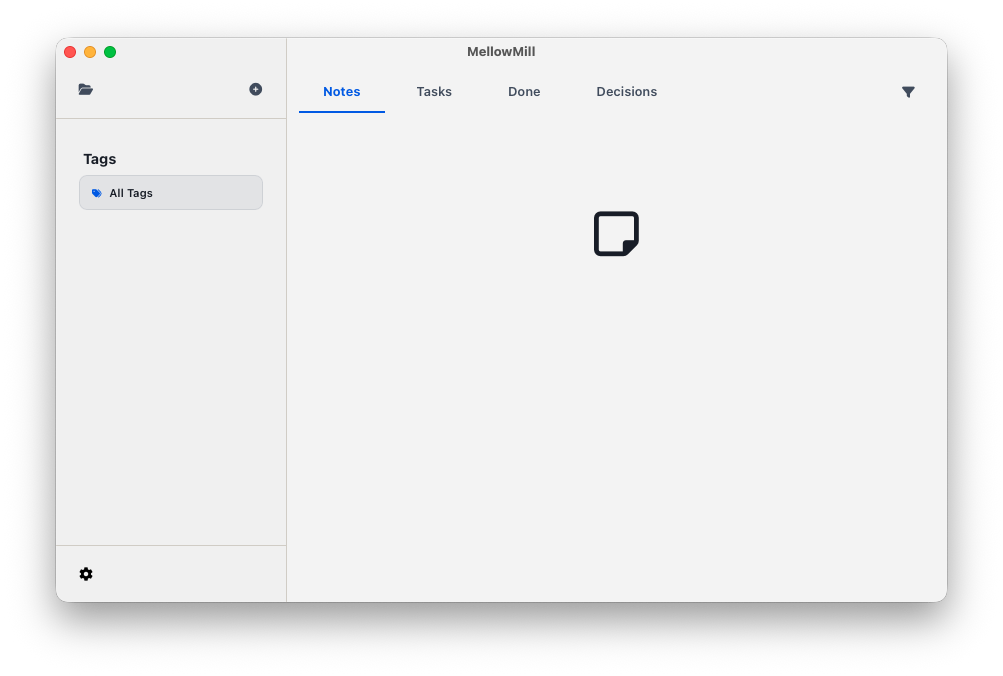The image size is (1003, 676).
Task: Open the filter funnel icon
Action: pyautogui.click(x=908, y=92)
